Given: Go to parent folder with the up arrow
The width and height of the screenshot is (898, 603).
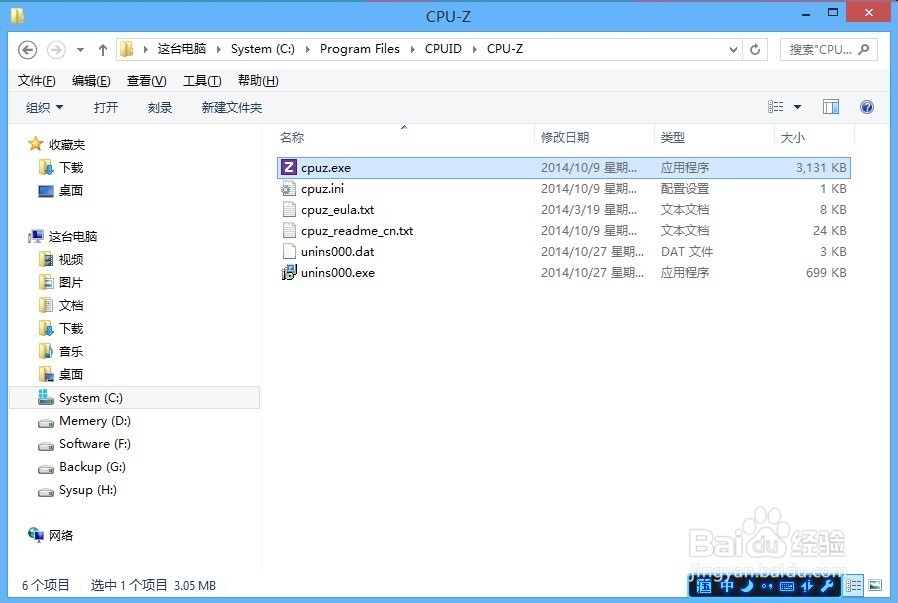Looking at the screenshot, I should (x=103, y=48).
